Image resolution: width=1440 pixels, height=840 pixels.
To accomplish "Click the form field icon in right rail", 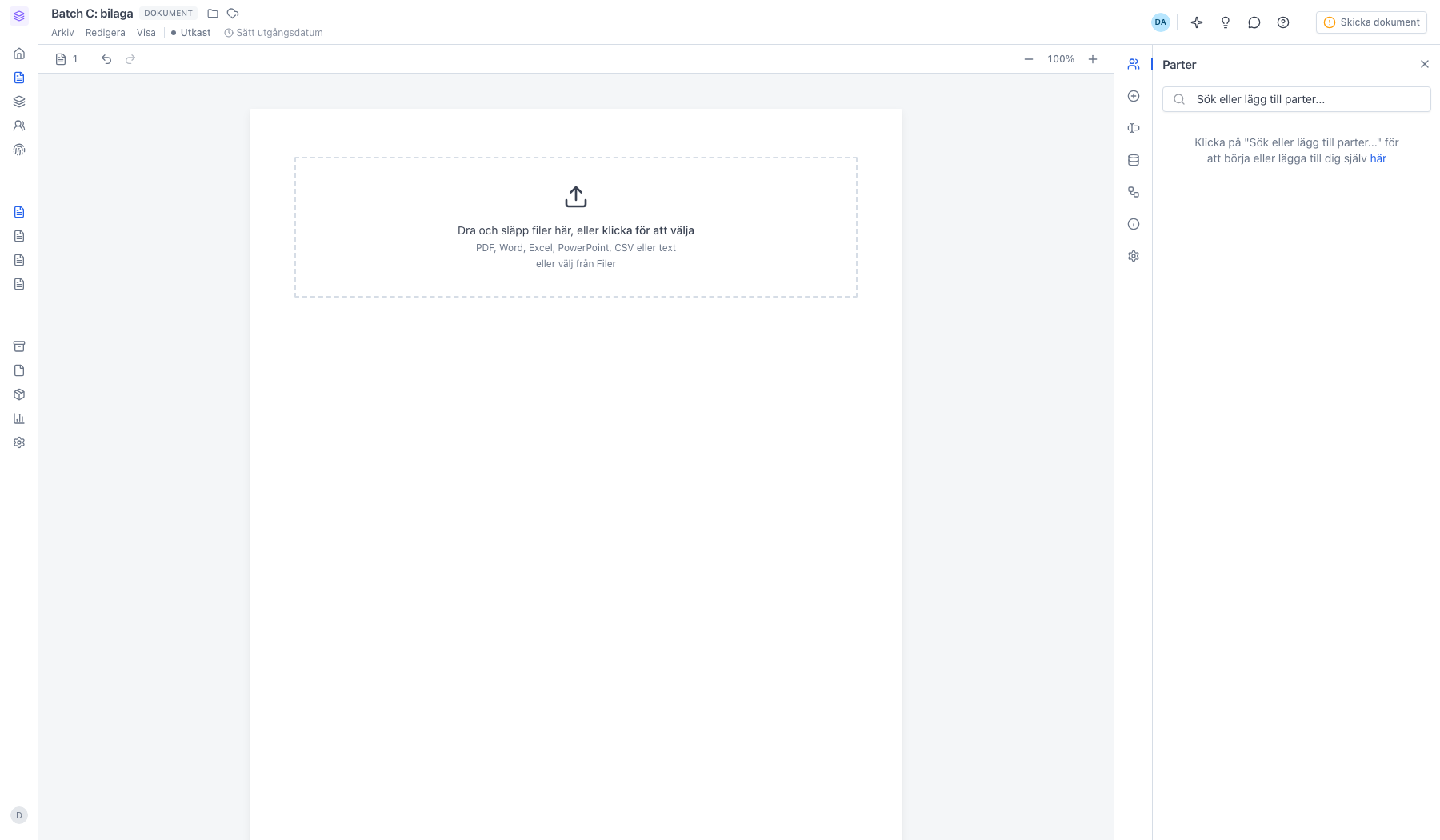I will 1134,128.
